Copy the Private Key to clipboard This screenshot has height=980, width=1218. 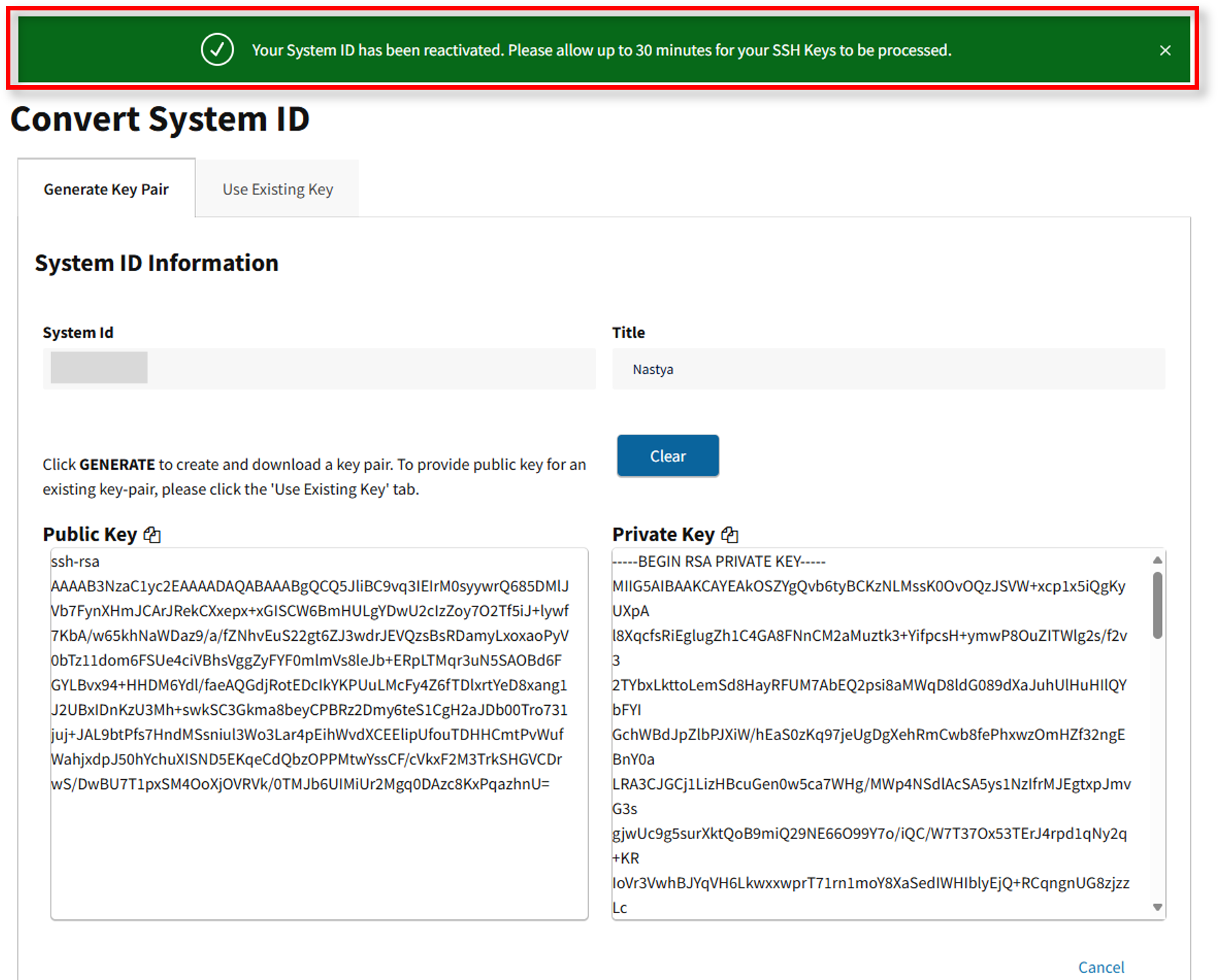tap(730, 535)
